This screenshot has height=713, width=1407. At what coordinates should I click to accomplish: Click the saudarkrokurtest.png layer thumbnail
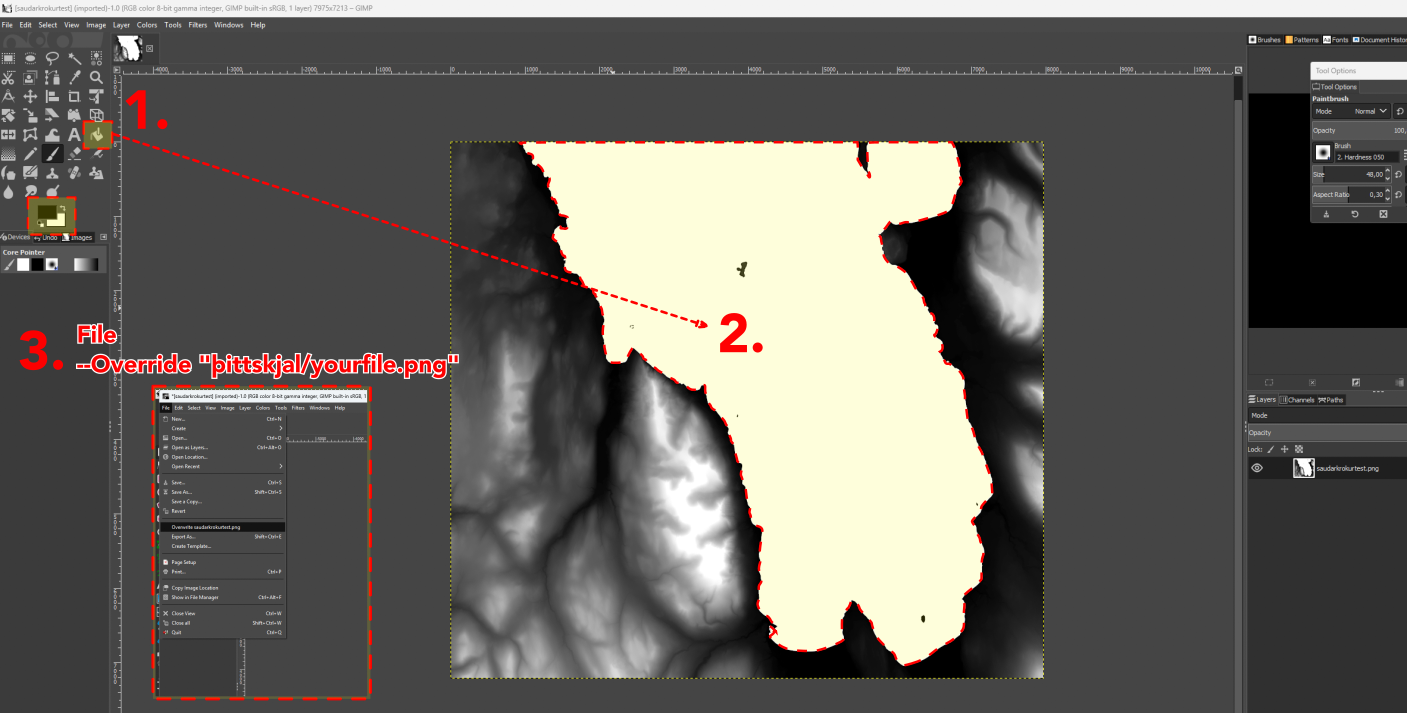(1304, 468)
